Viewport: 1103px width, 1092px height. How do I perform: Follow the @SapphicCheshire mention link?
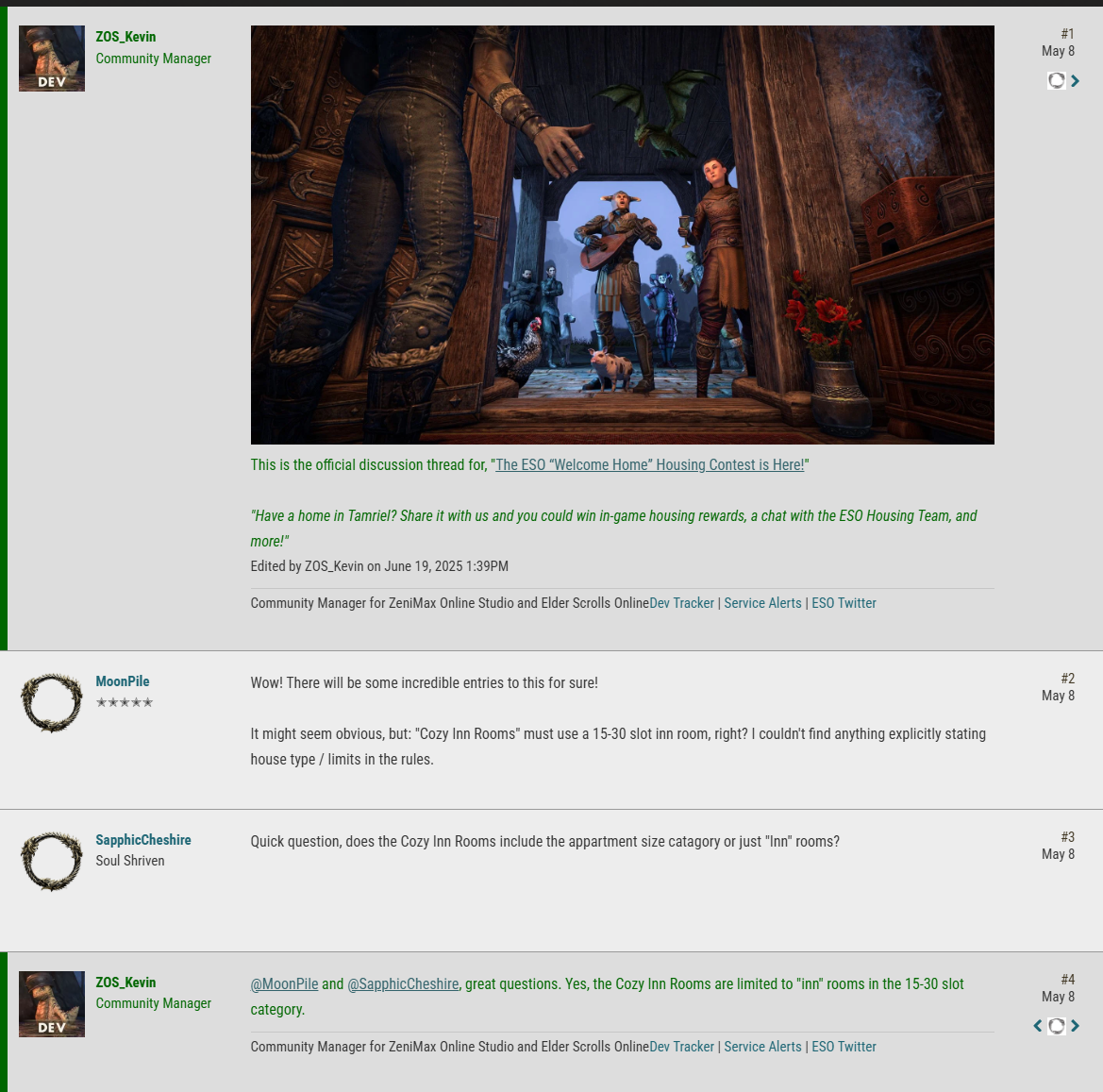click(x=403, y=984)
